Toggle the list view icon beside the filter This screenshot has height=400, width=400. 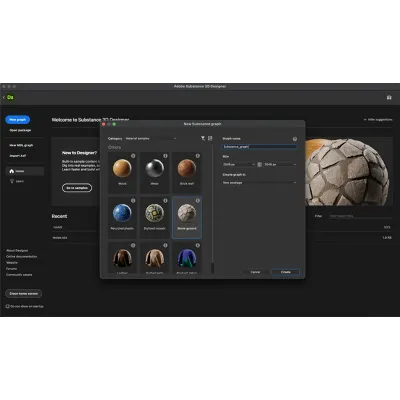point(210,138)
